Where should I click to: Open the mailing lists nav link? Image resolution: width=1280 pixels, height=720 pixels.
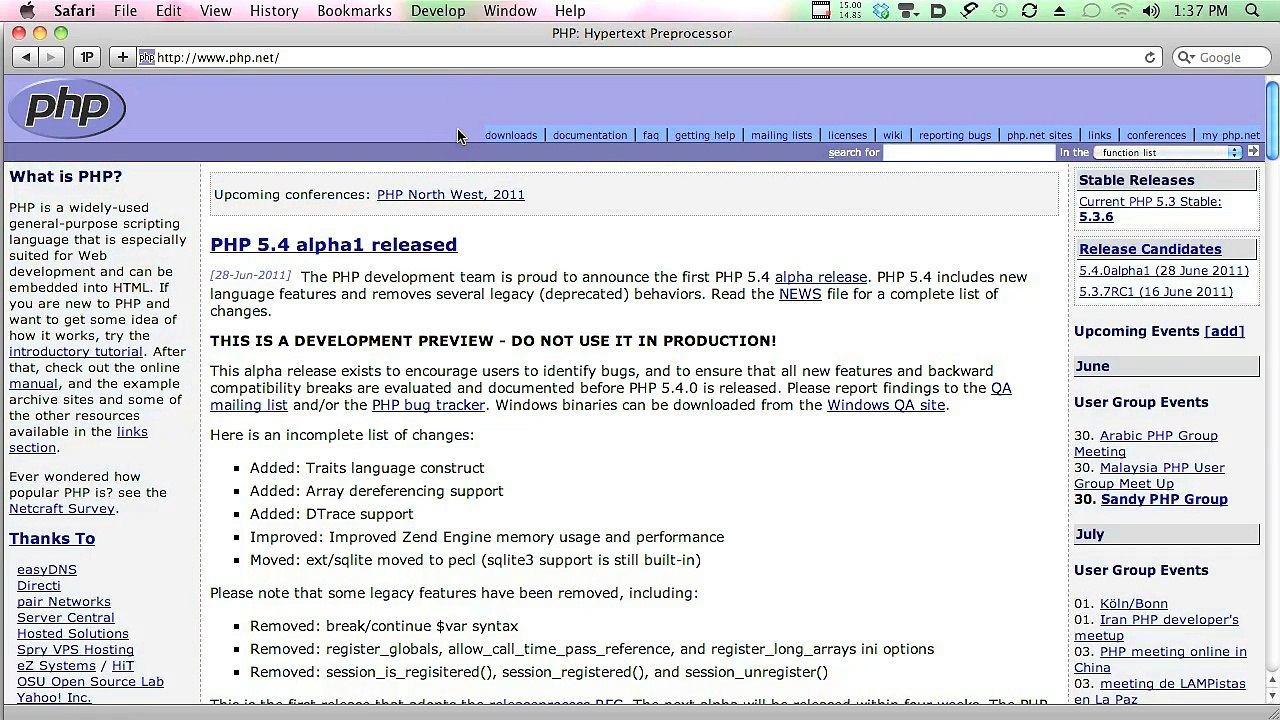pyautogui.click(x=782, y=135)
